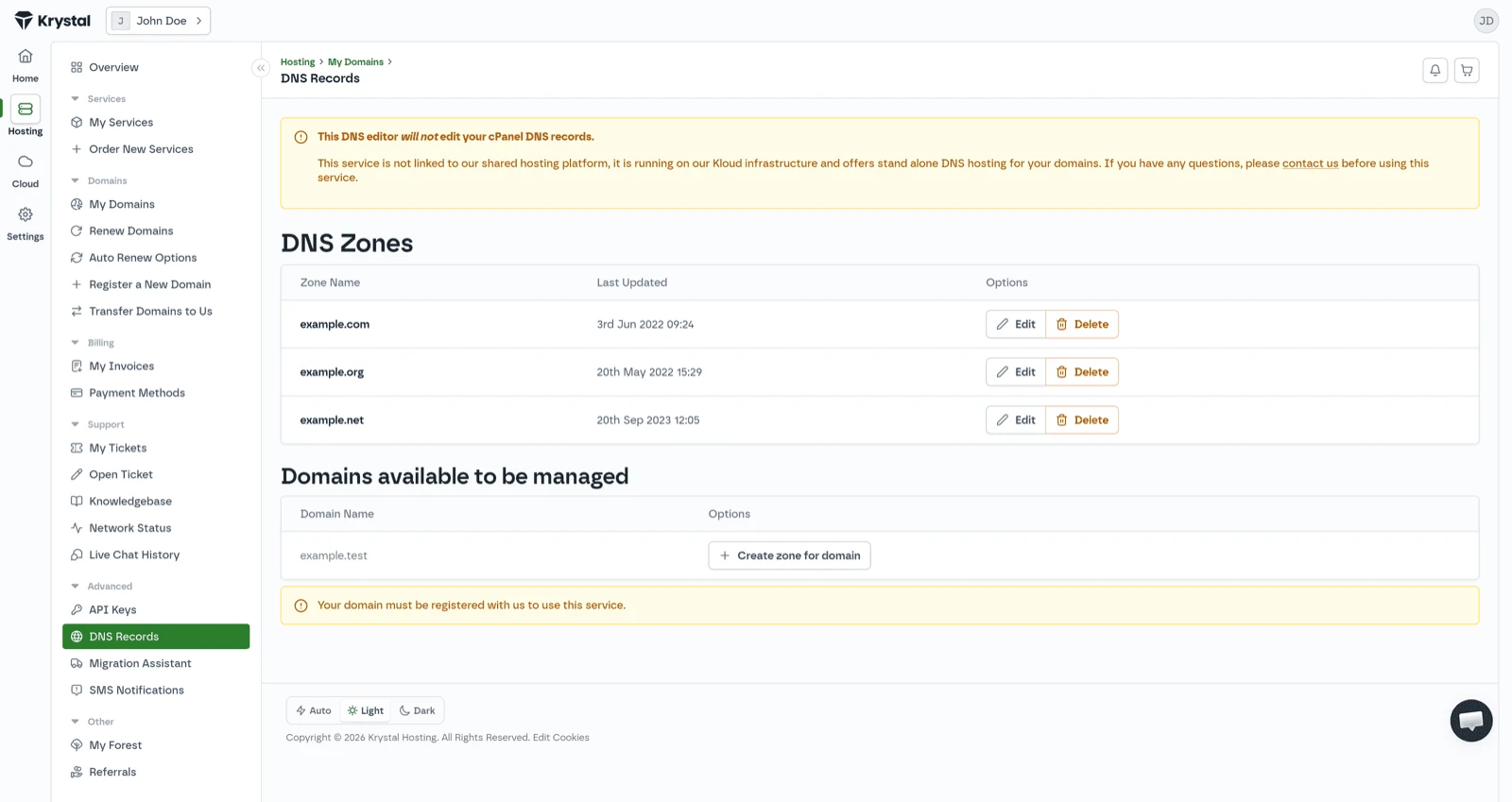
Task: Open Cloud section in the left rail
Action: click(26, 171)
